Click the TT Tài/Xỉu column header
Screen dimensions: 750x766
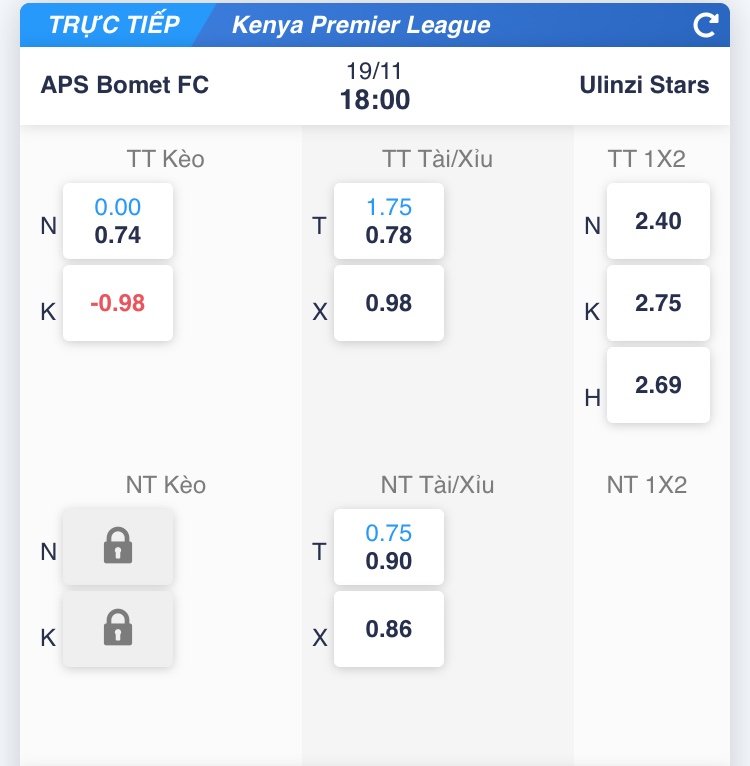point(437,159)
